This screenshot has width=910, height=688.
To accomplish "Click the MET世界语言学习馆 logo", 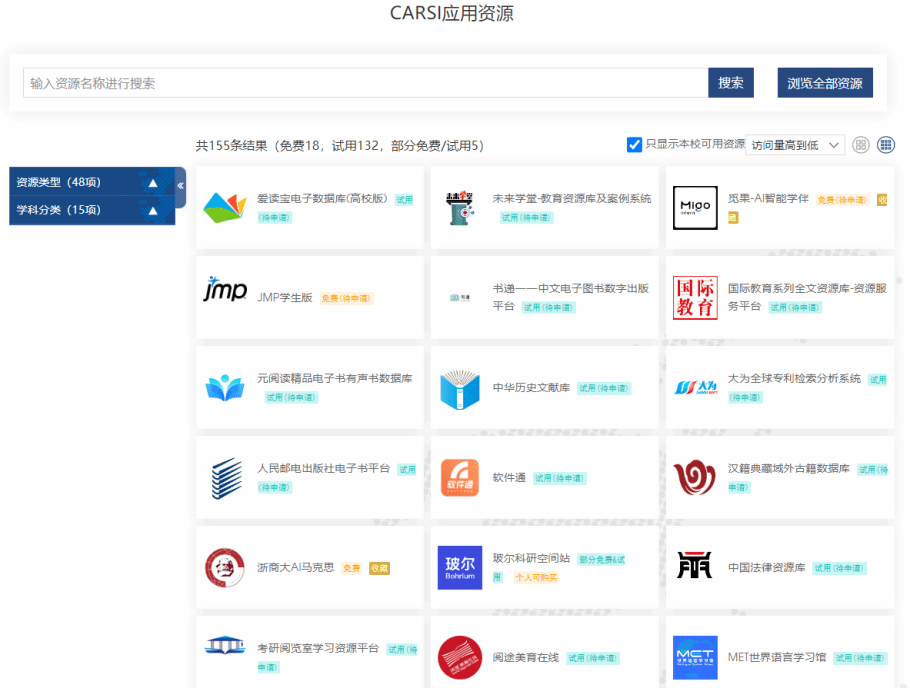I will pyautogui.click(x=695, y=656).
